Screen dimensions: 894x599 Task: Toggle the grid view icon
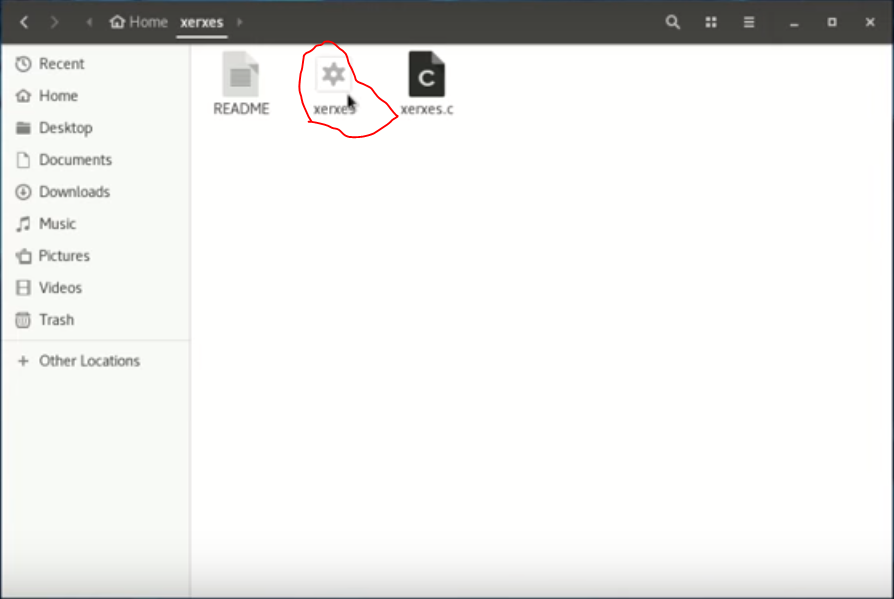tap(711, 22)
